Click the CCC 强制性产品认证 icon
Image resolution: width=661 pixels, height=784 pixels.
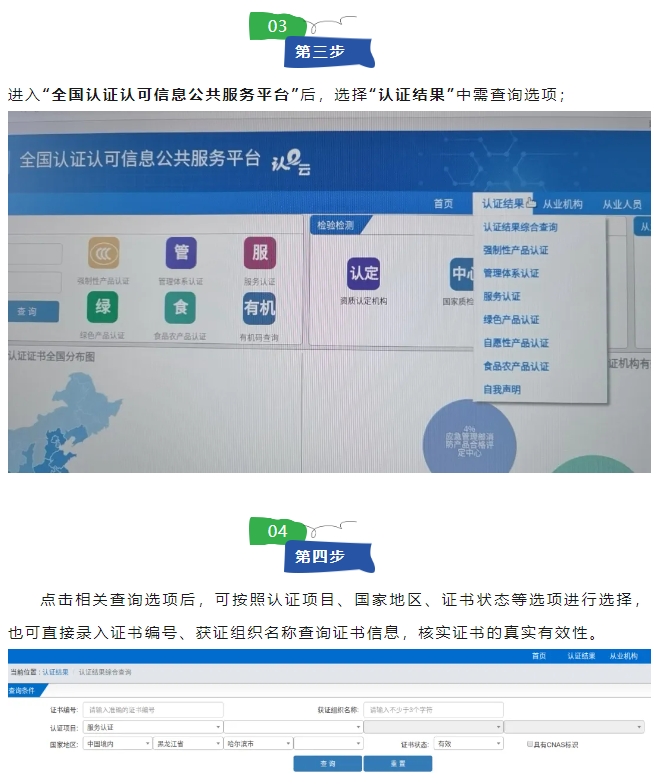click(x=102, y=253)
